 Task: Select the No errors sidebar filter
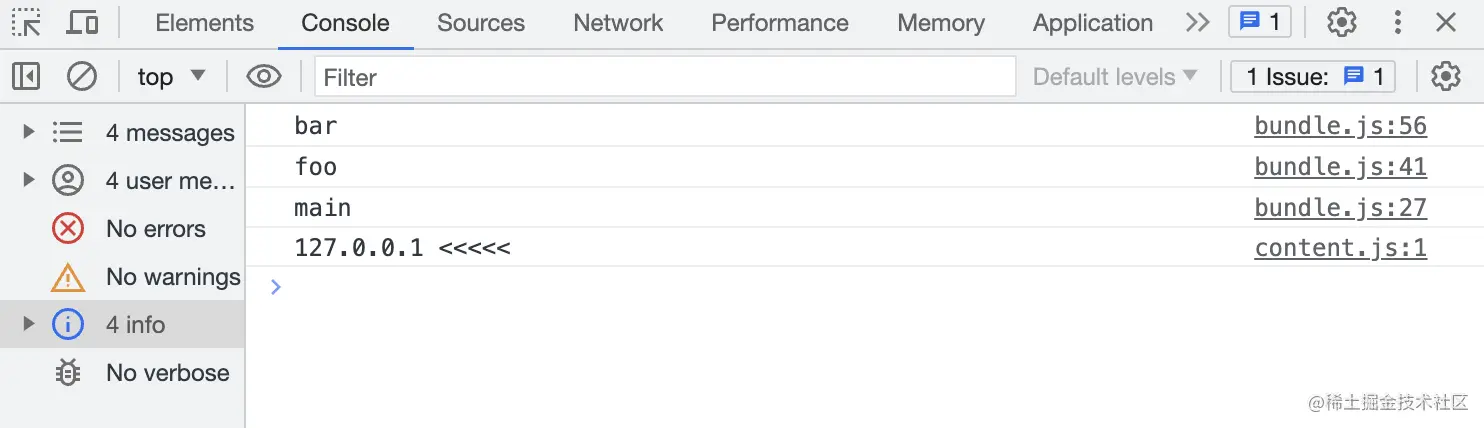tap(155, 228)
